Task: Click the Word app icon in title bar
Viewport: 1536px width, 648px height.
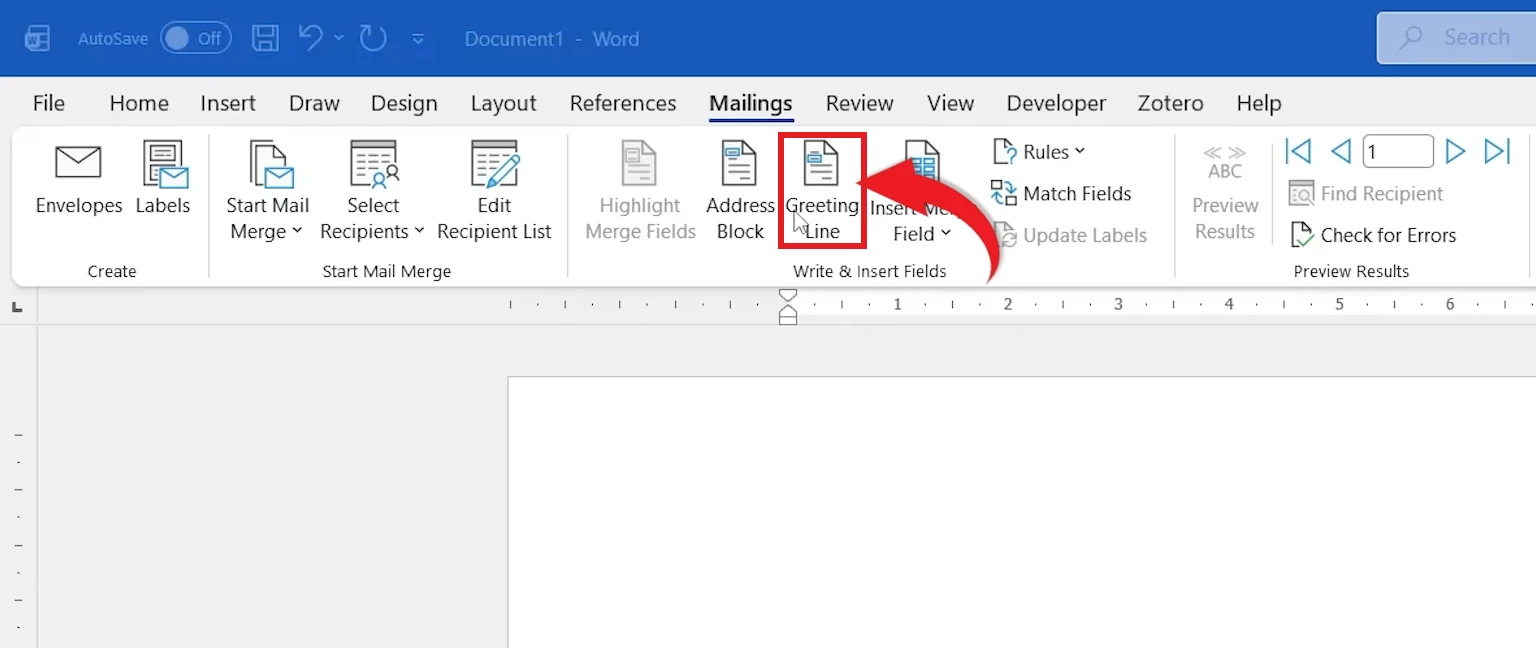Action: click(37, 39)
